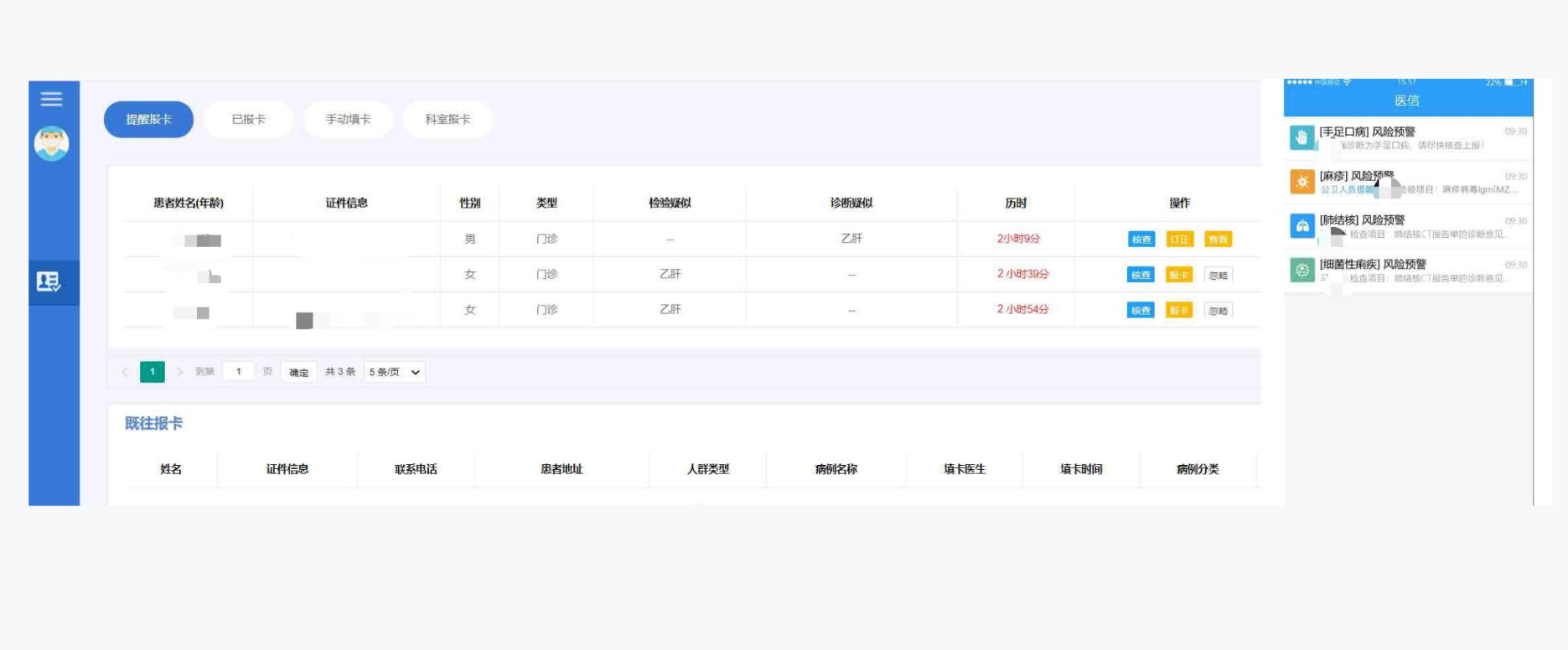Click 忽略 in the 2小时54分 row
The image size is (1568, 650).
pyautogui.click(x=1219, y=310)
